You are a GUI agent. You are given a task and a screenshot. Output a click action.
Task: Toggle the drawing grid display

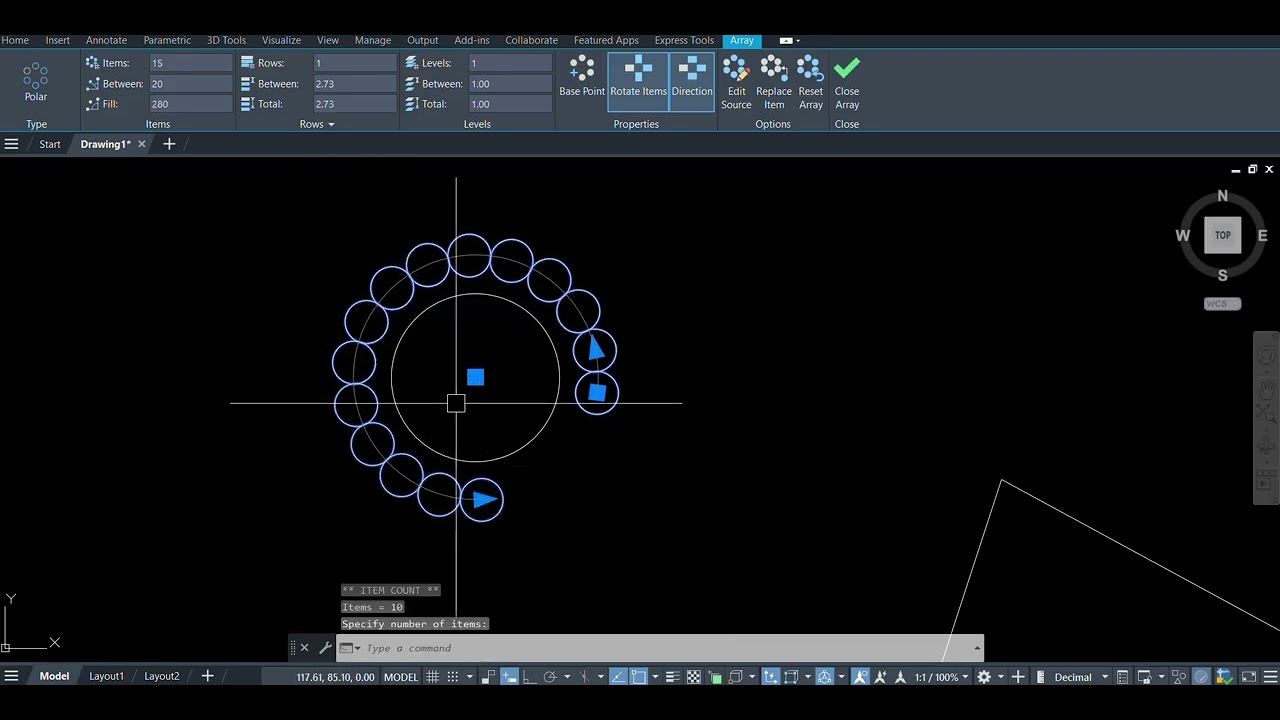[432, 677]
